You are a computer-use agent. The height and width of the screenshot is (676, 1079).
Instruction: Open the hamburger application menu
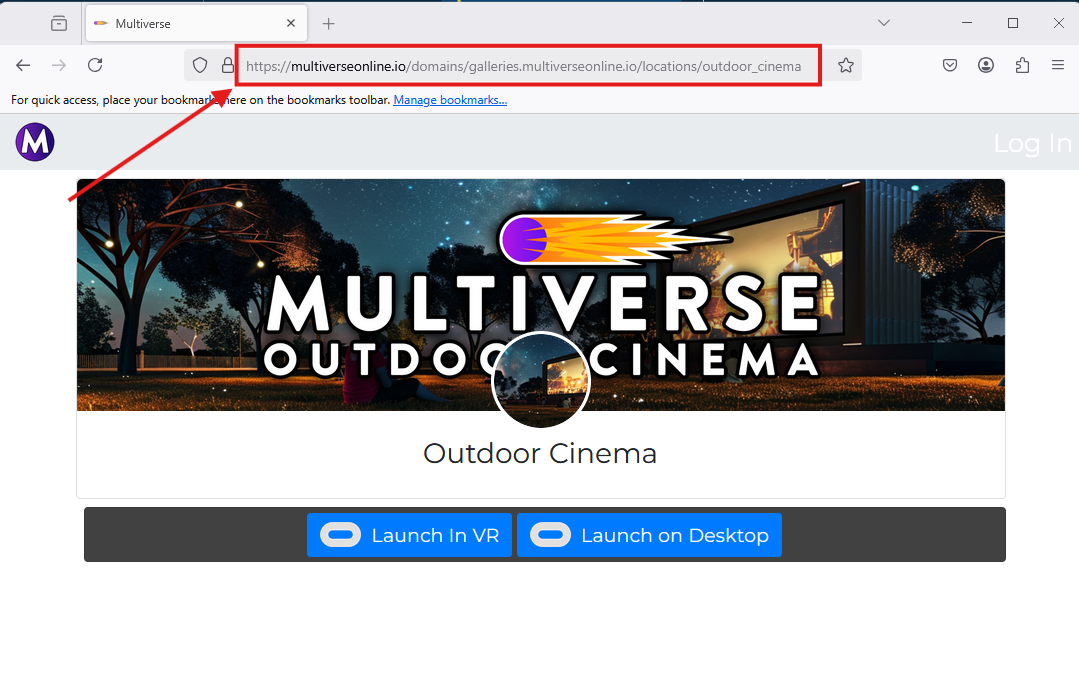click(1057, 64)
